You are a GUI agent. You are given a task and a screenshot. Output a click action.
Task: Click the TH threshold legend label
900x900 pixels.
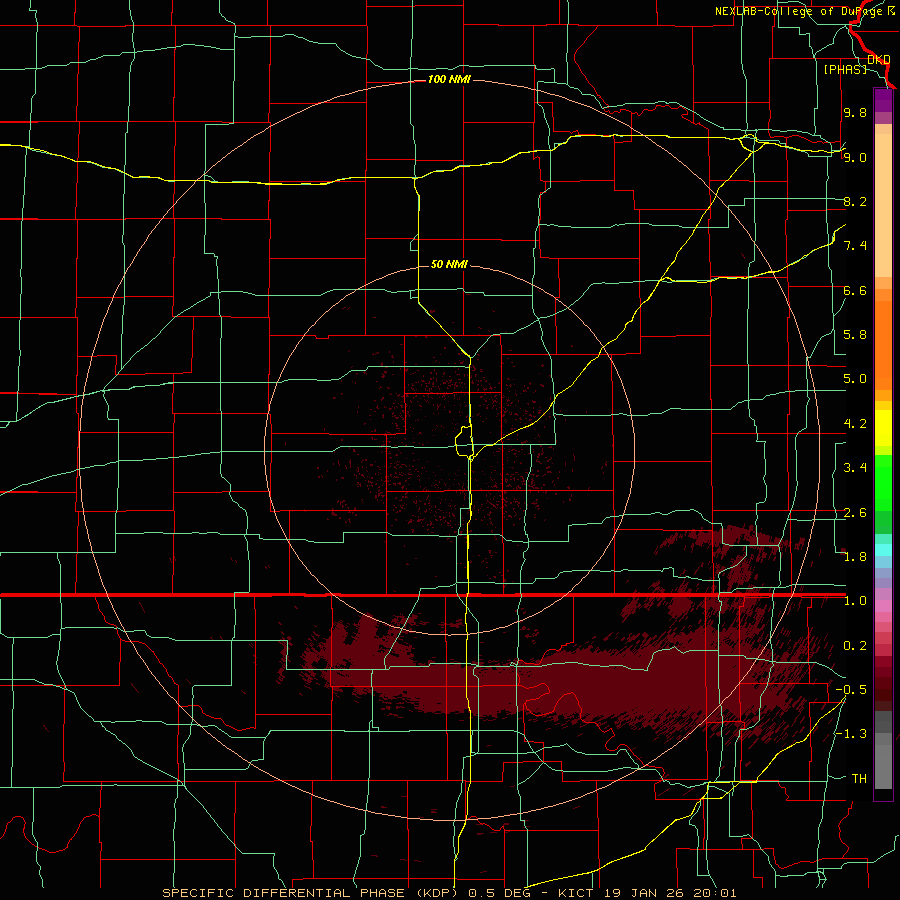859,779
